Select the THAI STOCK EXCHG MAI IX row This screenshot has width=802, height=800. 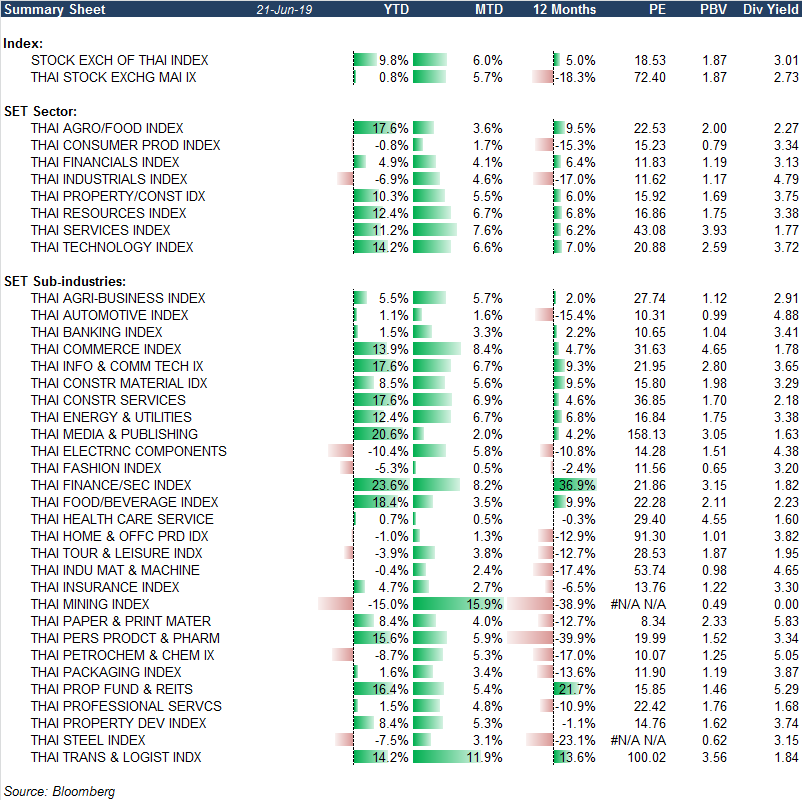pyautogui.click(x=401, y=77)
